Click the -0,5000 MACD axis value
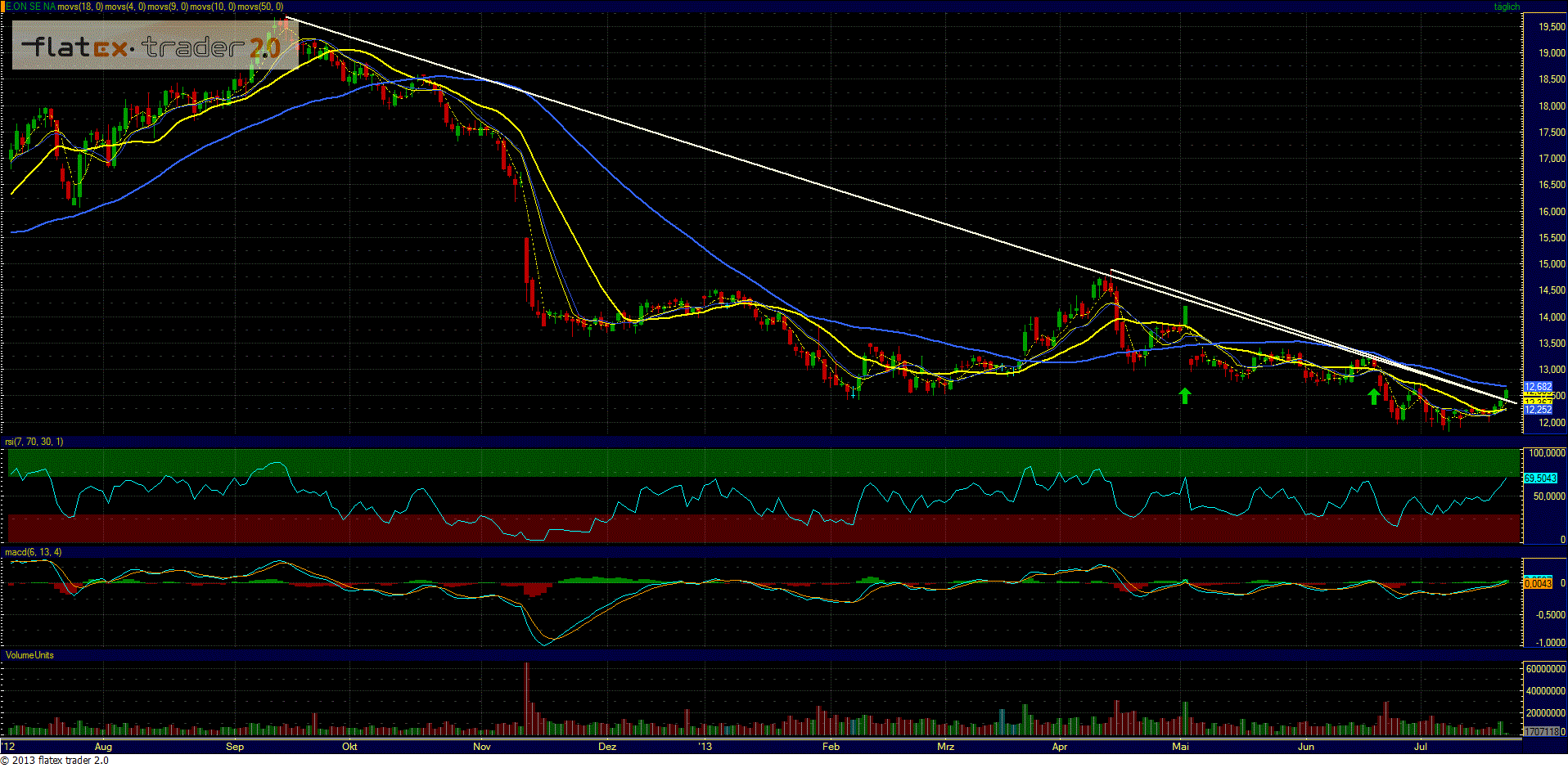Viewport: 1568px width, 768px height. click(1549, 615)
